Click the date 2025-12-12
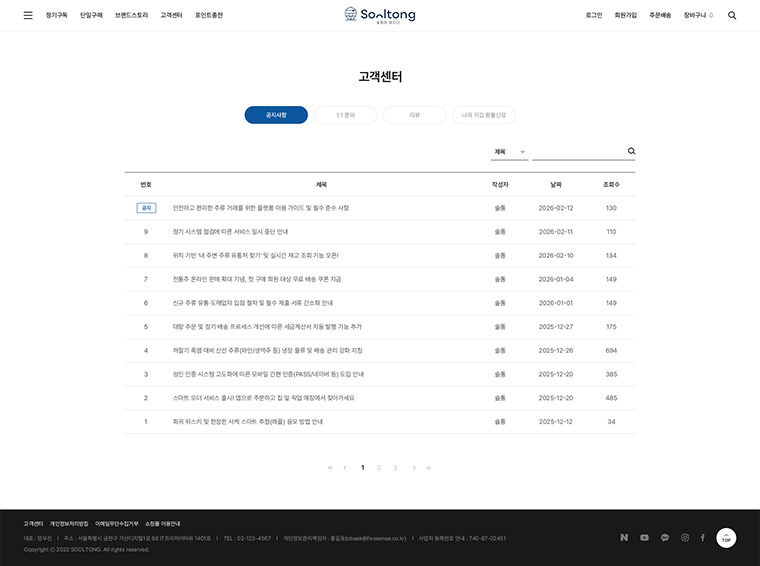The height and width of the screenshot is (566, 760). (x=555, y=422)
